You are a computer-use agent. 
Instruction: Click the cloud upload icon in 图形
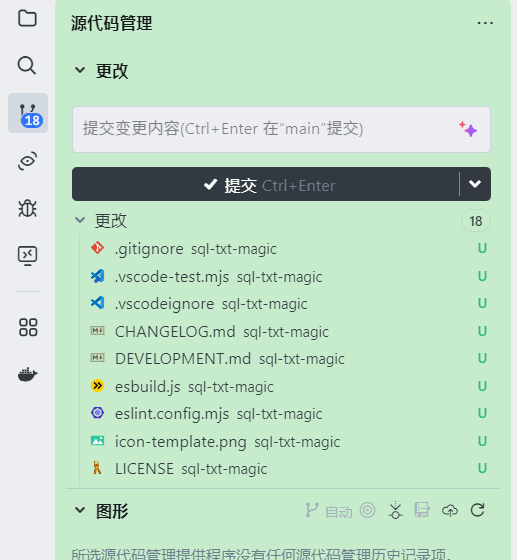(x=450, y=510)
